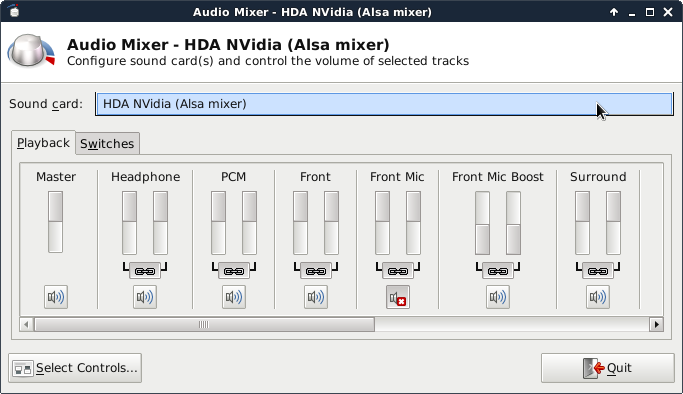
Task: Unlink Front Mic Boost channel sliders
Action: (x=498, y=271)
